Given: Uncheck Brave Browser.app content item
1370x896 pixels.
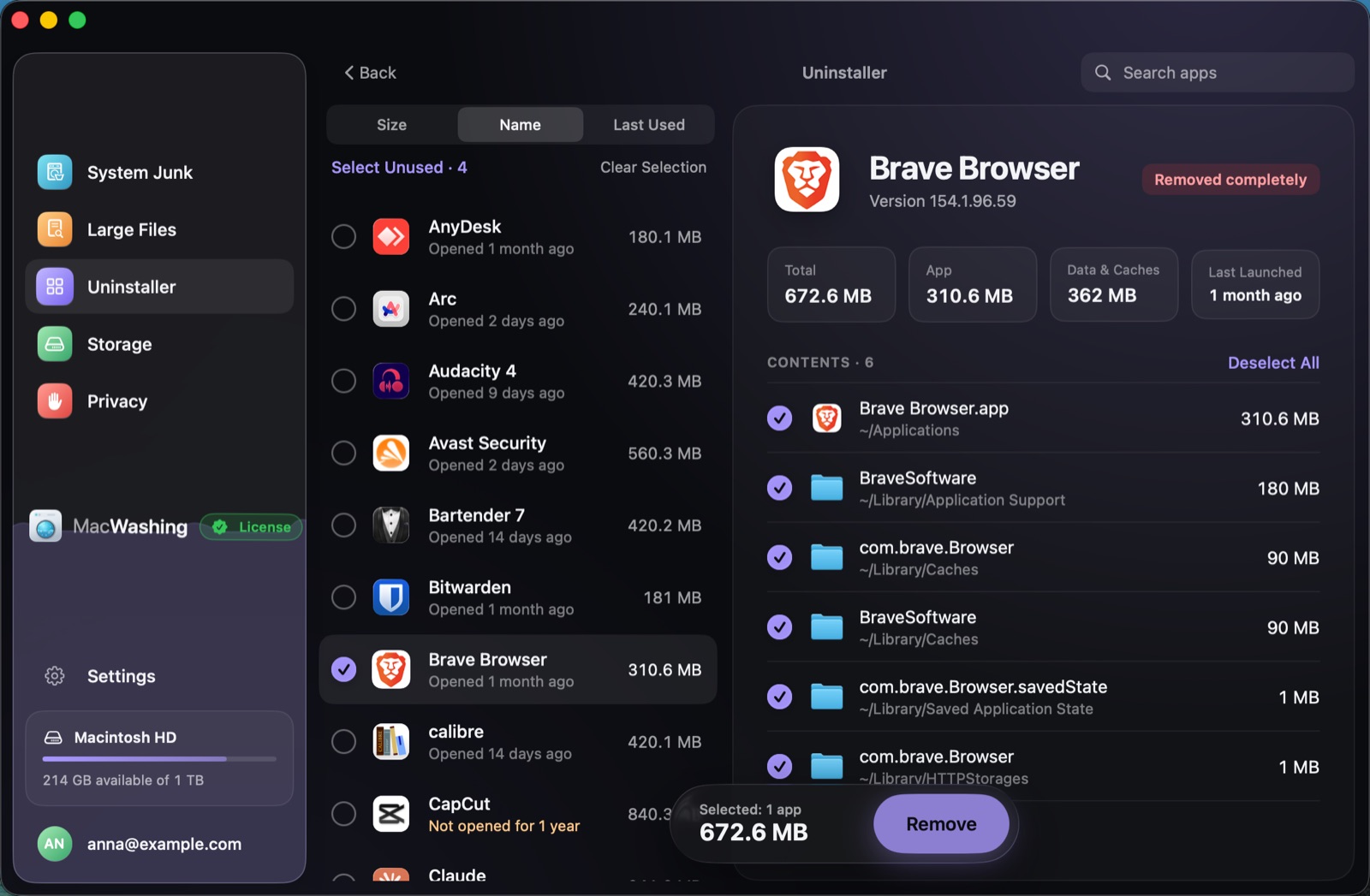Looking at the screenshot, I should [779, 418].
